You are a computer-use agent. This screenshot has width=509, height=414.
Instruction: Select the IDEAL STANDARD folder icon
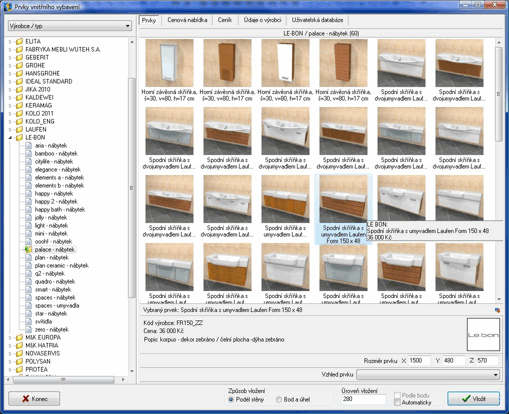tap(19, 81)
